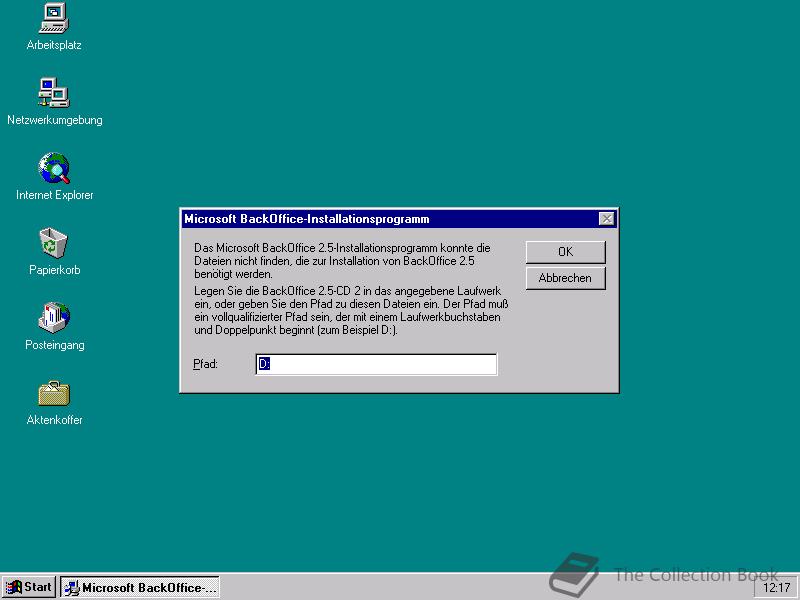Open the Arbeitsplatz desktop icon

(x=54, y=18)
